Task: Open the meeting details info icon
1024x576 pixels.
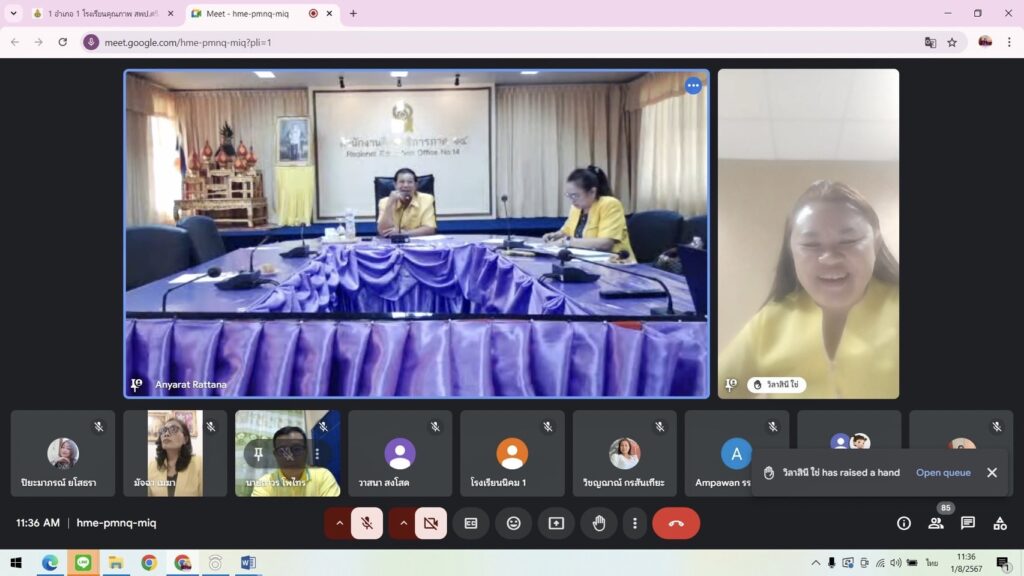Action: [x=904, y=523]
